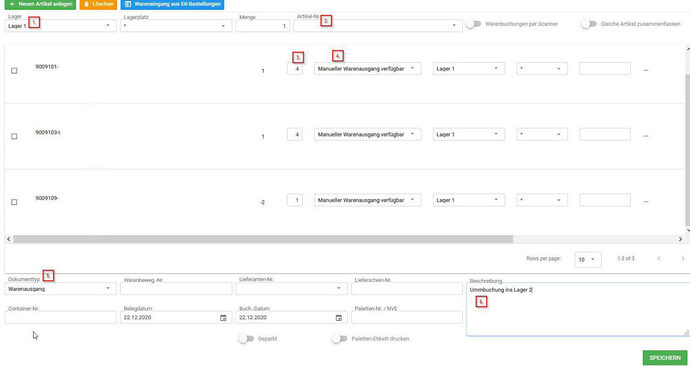Viewport: 690px width, 367px height.
Task: Open Lagerplatz '*' dropdown in row 9009109-
Action: point(542,200)
